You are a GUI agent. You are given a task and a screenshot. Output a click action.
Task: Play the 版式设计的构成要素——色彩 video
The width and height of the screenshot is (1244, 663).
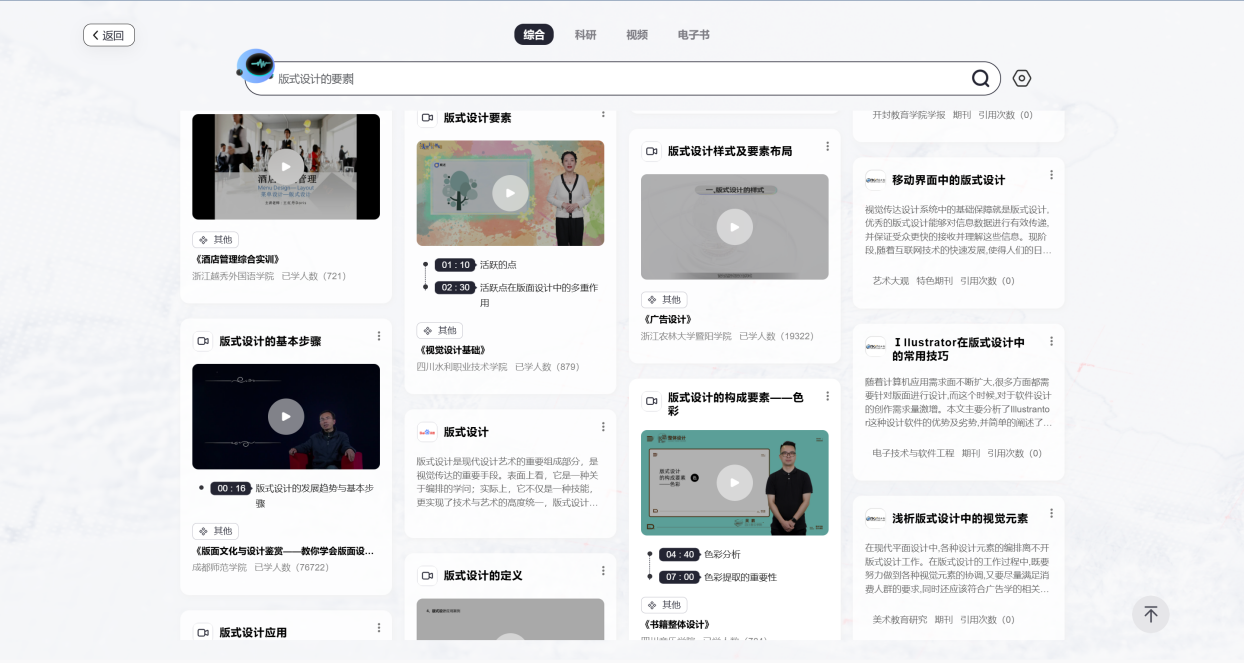pos(735,483)
